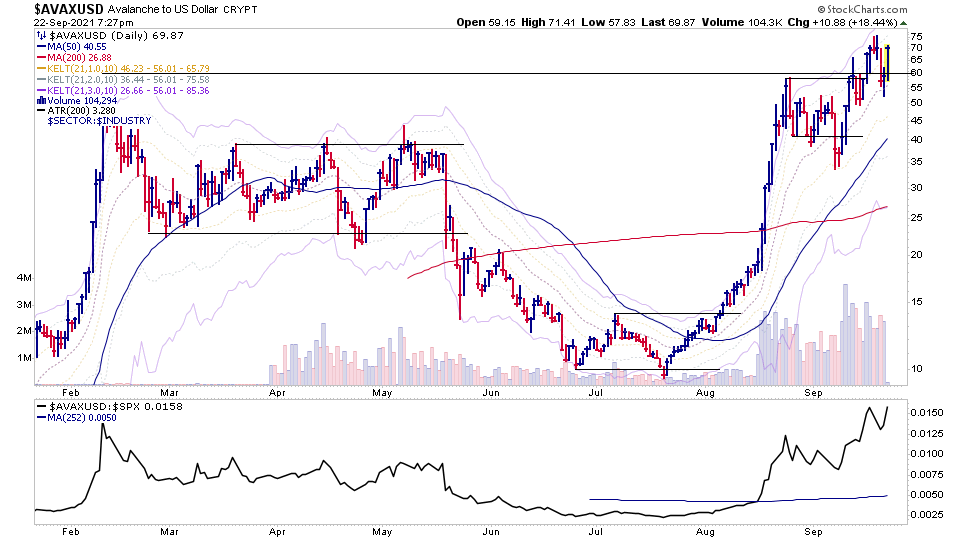Click the May label under the ratio panel
The width and height of the screenshot is (960, 540).
tap(382, 531)
